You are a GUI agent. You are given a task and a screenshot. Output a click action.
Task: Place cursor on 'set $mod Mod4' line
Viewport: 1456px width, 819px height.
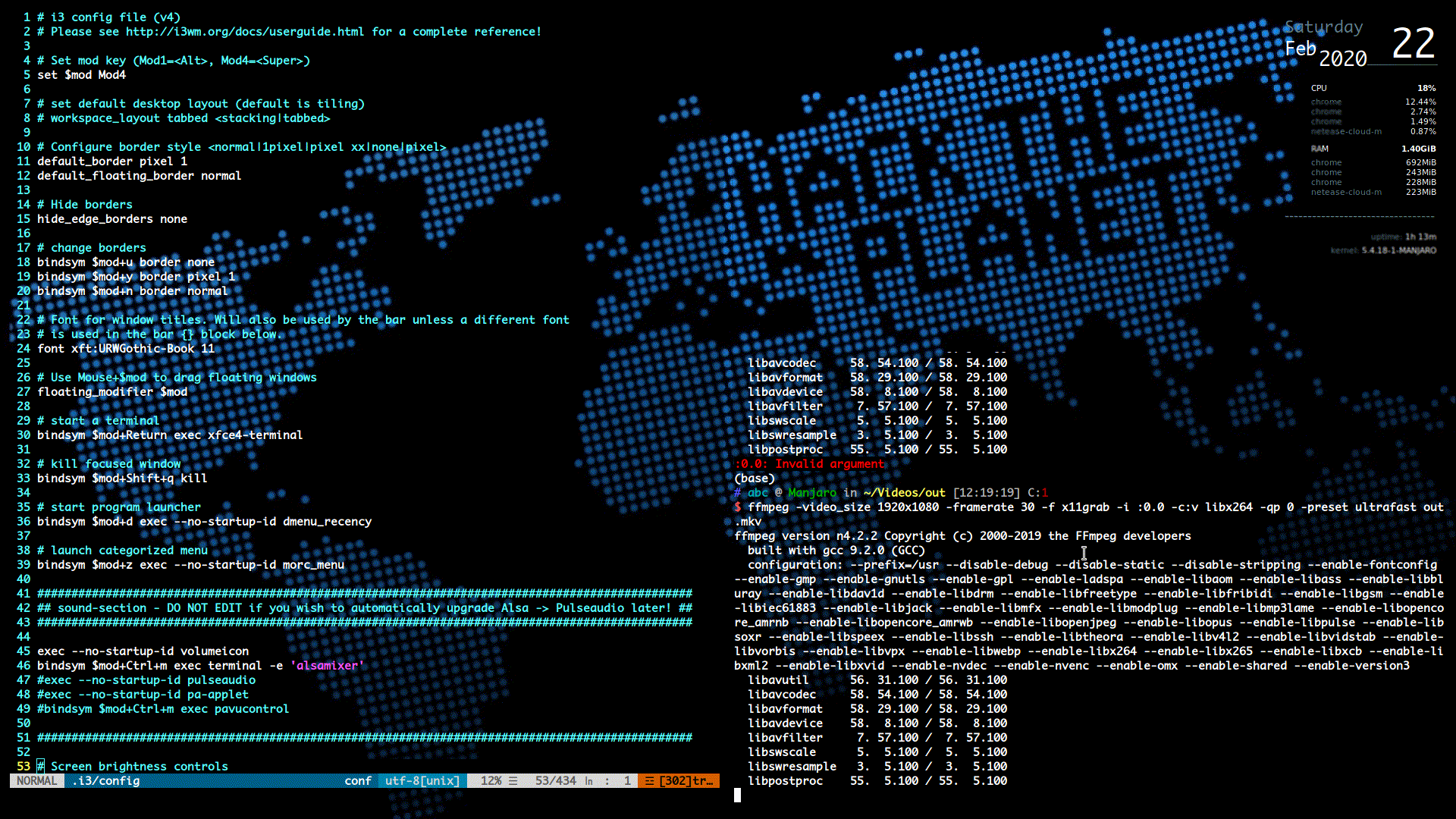81,75
